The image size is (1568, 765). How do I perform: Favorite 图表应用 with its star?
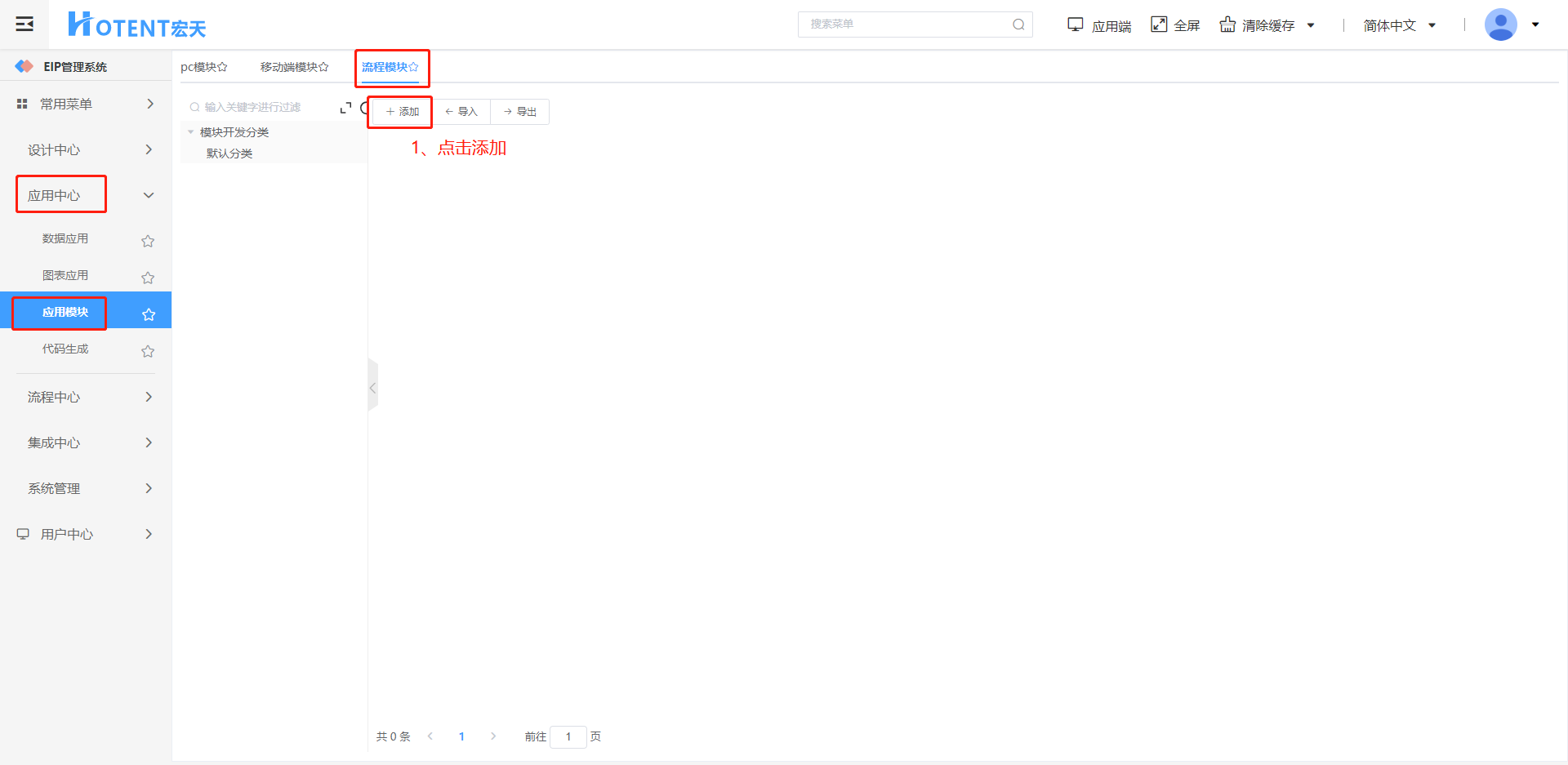[x=148, y=278]
